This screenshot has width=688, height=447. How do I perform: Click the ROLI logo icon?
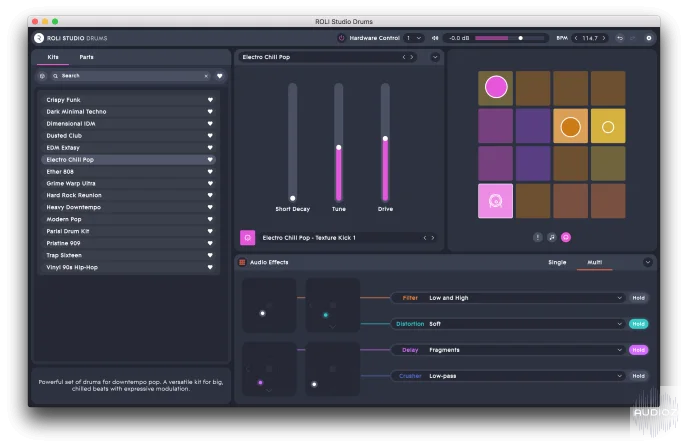39,38
